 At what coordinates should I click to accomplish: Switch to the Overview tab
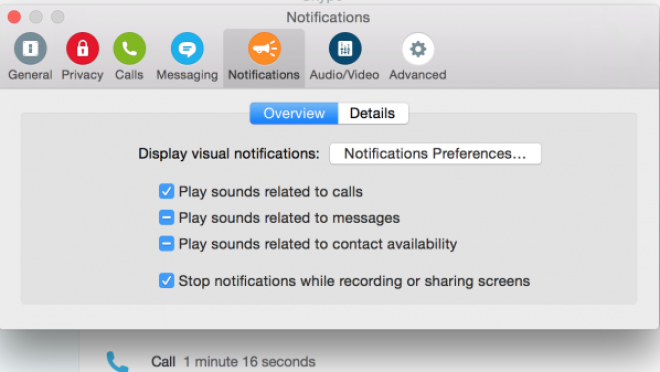point(294,113)
